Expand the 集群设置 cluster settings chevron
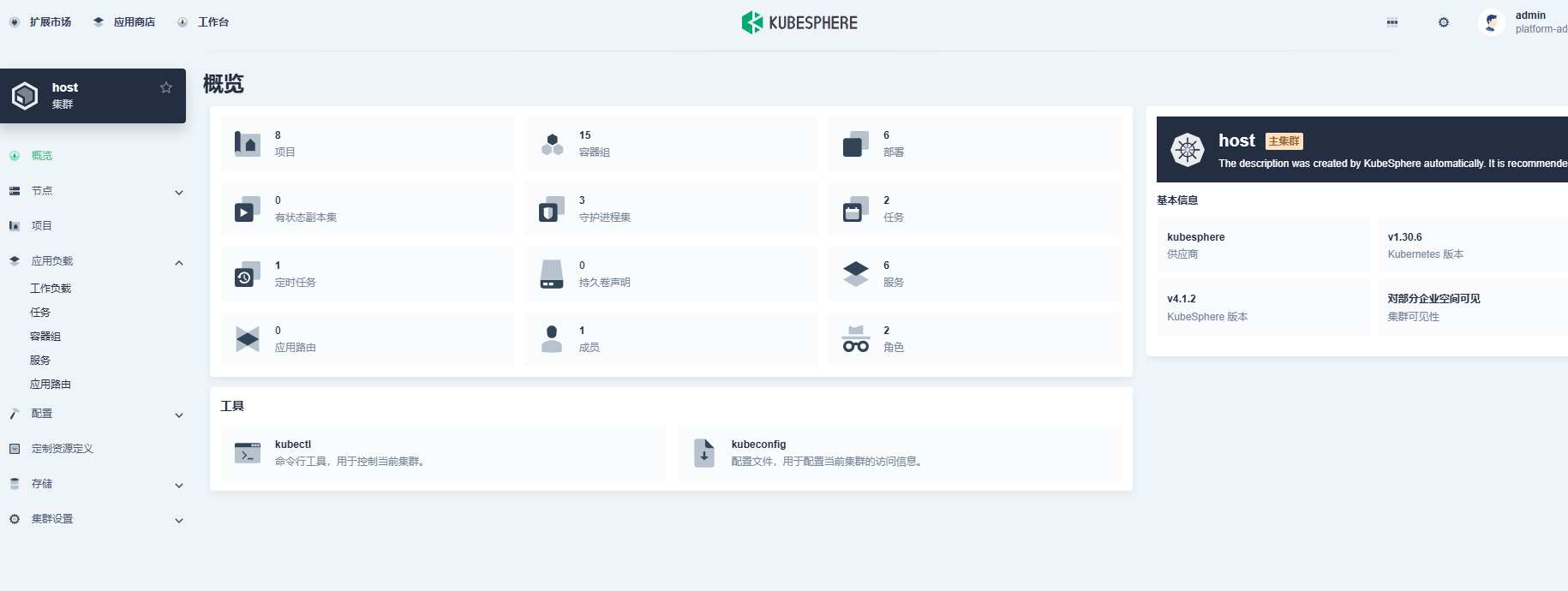1568x591 pixels. (179, 521)
